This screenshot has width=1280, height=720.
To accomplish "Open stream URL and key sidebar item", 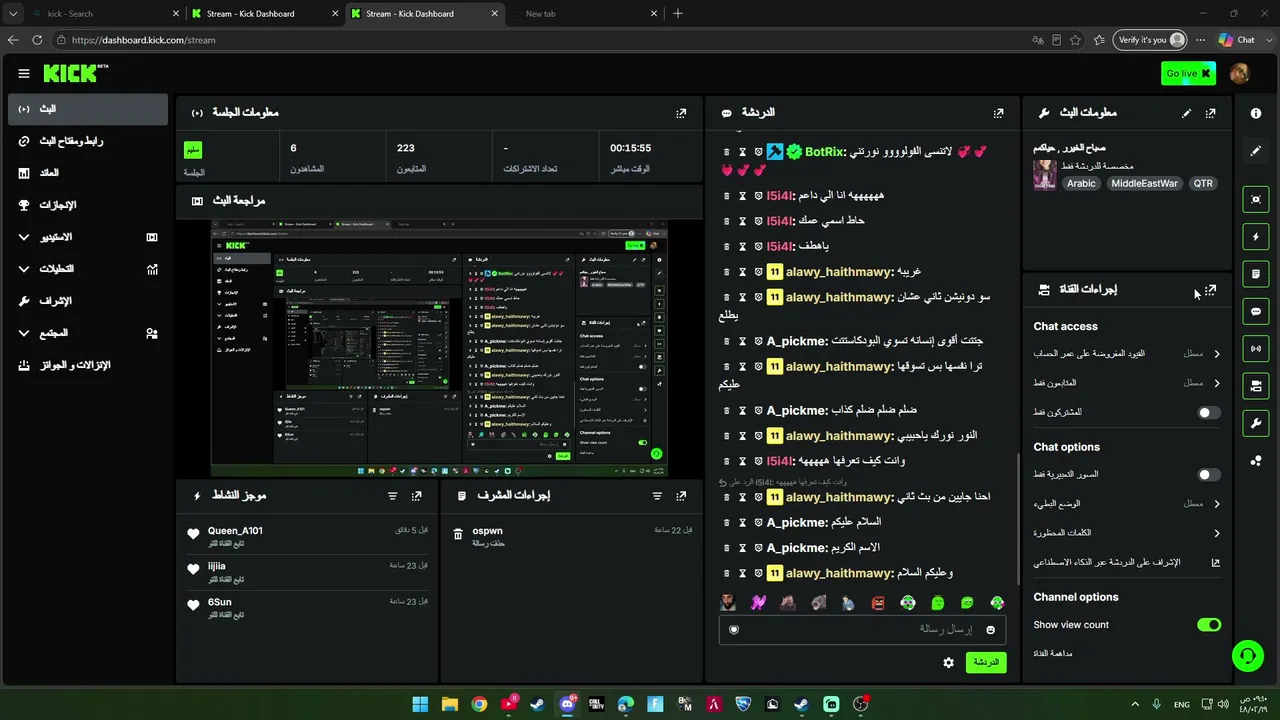I will (x=88, y=141).
